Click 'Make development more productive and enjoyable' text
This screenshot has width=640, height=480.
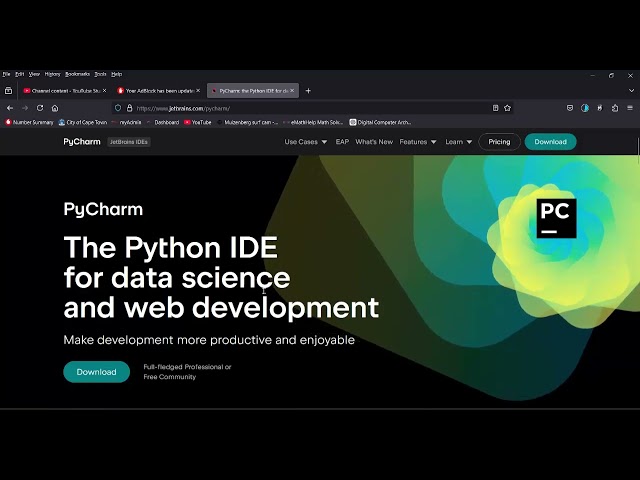(x=209, y=340)
